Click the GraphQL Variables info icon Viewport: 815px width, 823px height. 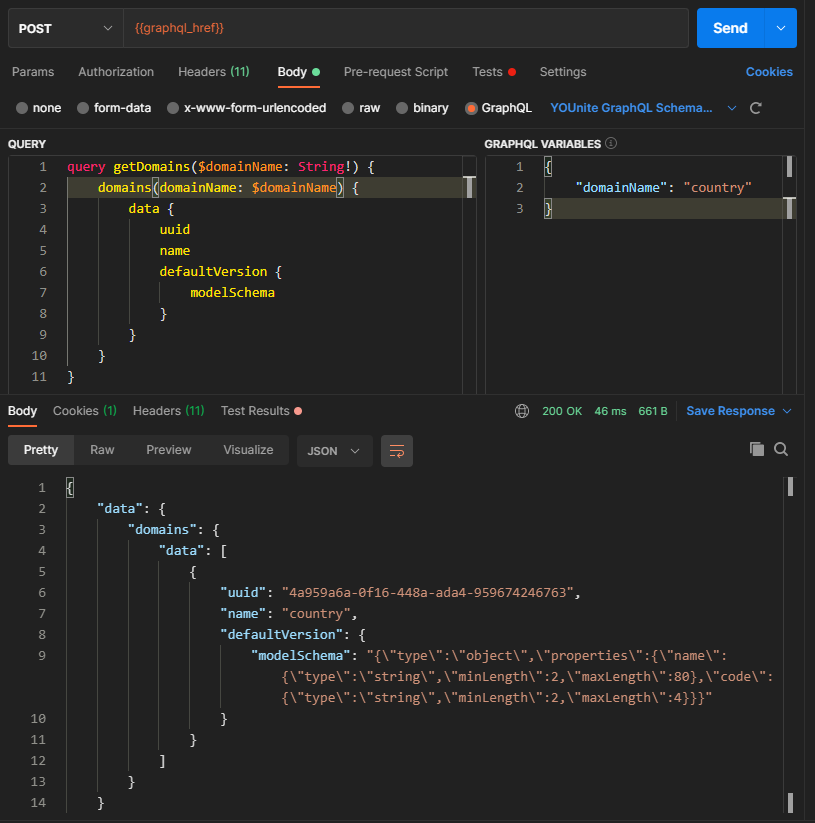click(x=613, y=143)
